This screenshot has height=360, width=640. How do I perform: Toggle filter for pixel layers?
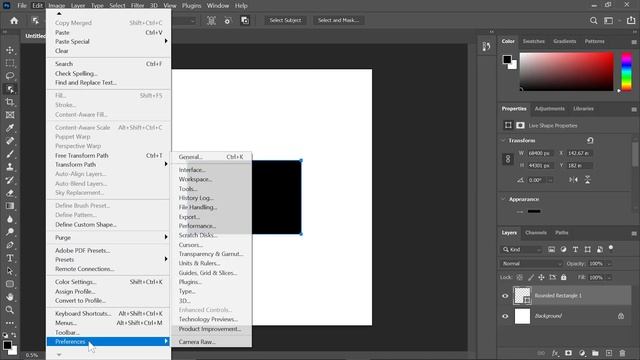(x=551, y=249)
